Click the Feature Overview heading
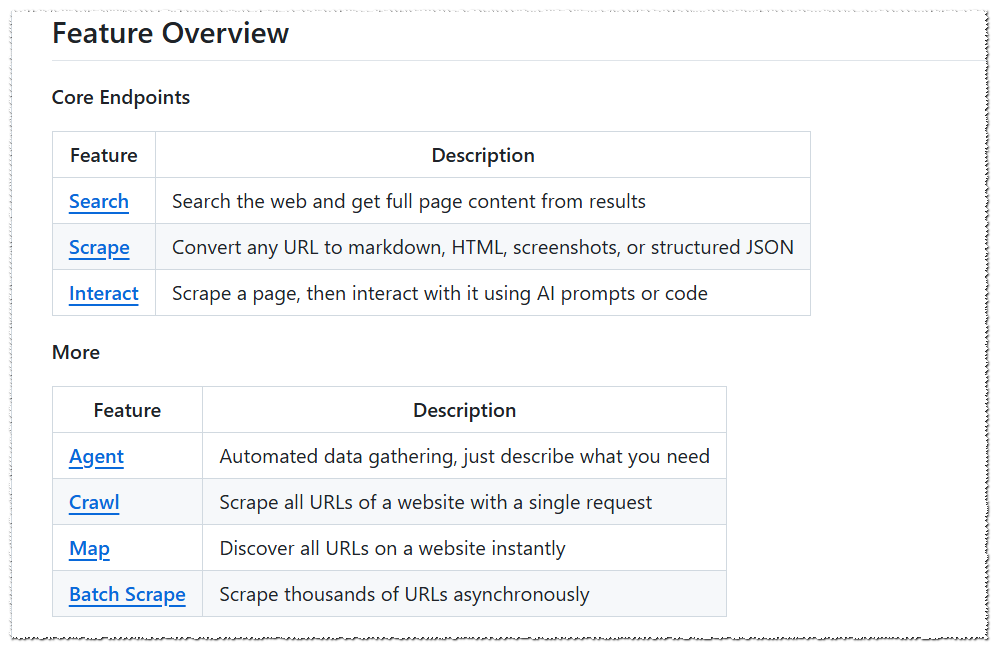 pyautogui.click(x=171, y=33)
